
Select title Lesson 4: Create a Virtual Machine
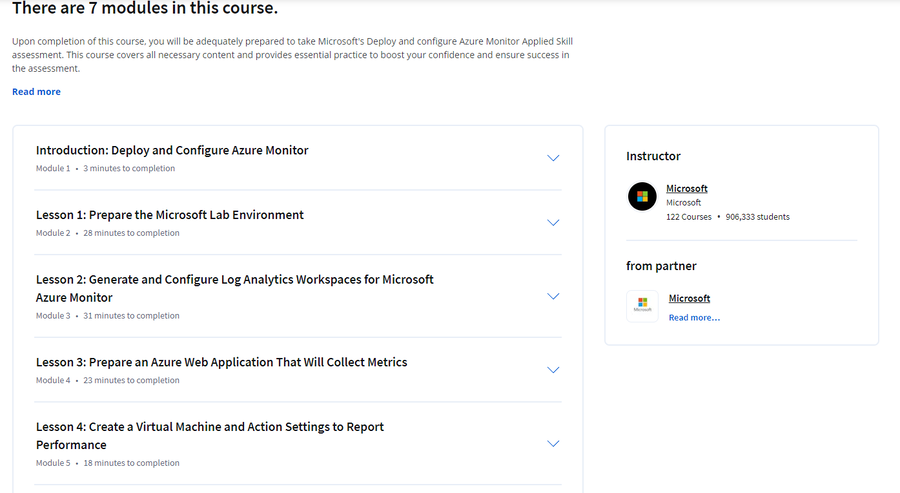[x=210, y=436]
